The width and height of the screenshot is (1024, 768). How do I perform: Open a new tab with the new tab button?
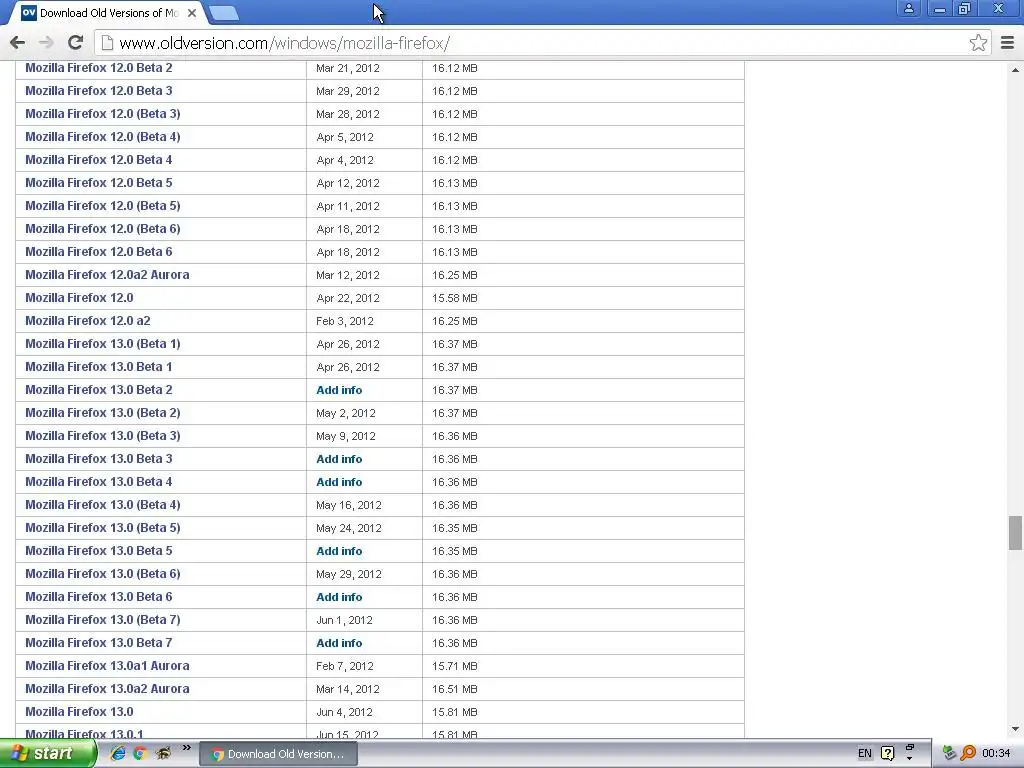pyautogui.click(x=224, y=13)
